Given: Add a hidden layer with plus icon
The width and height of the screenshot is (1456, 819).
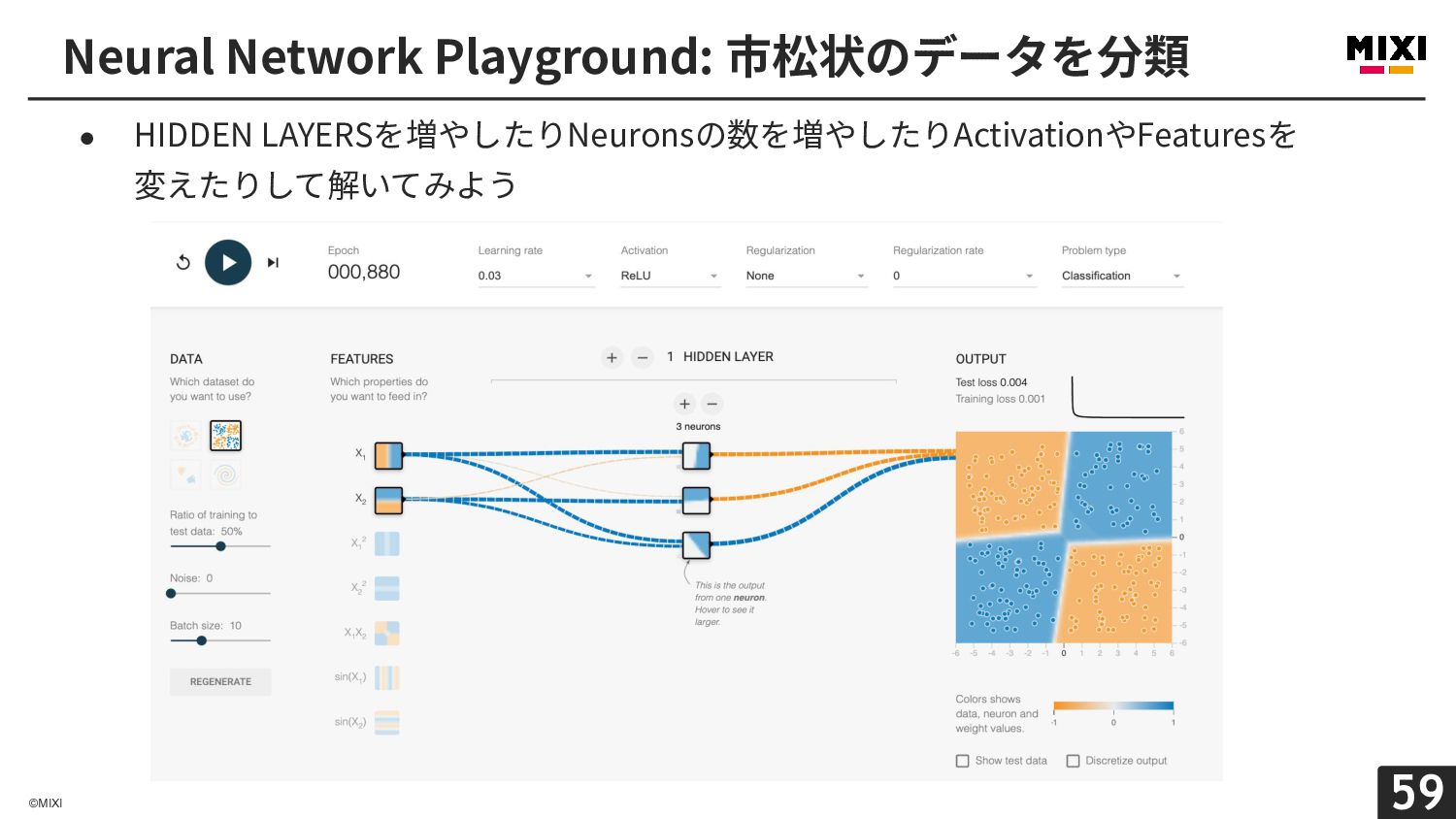Looking at the screenshot, I should point(612,358).
